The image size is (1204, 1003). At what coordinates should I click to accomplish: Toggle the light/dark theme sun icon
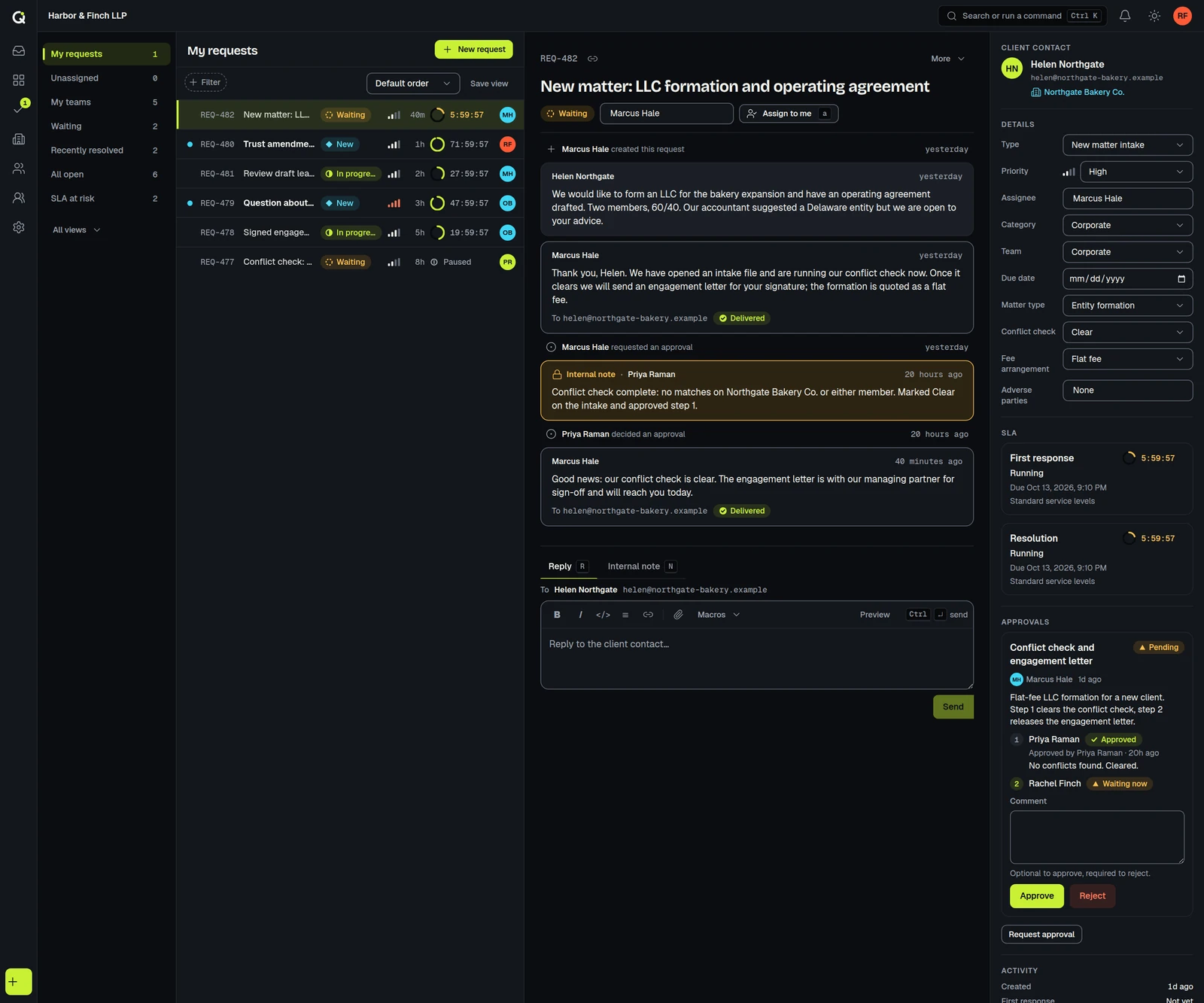[x=1154, y=16]
